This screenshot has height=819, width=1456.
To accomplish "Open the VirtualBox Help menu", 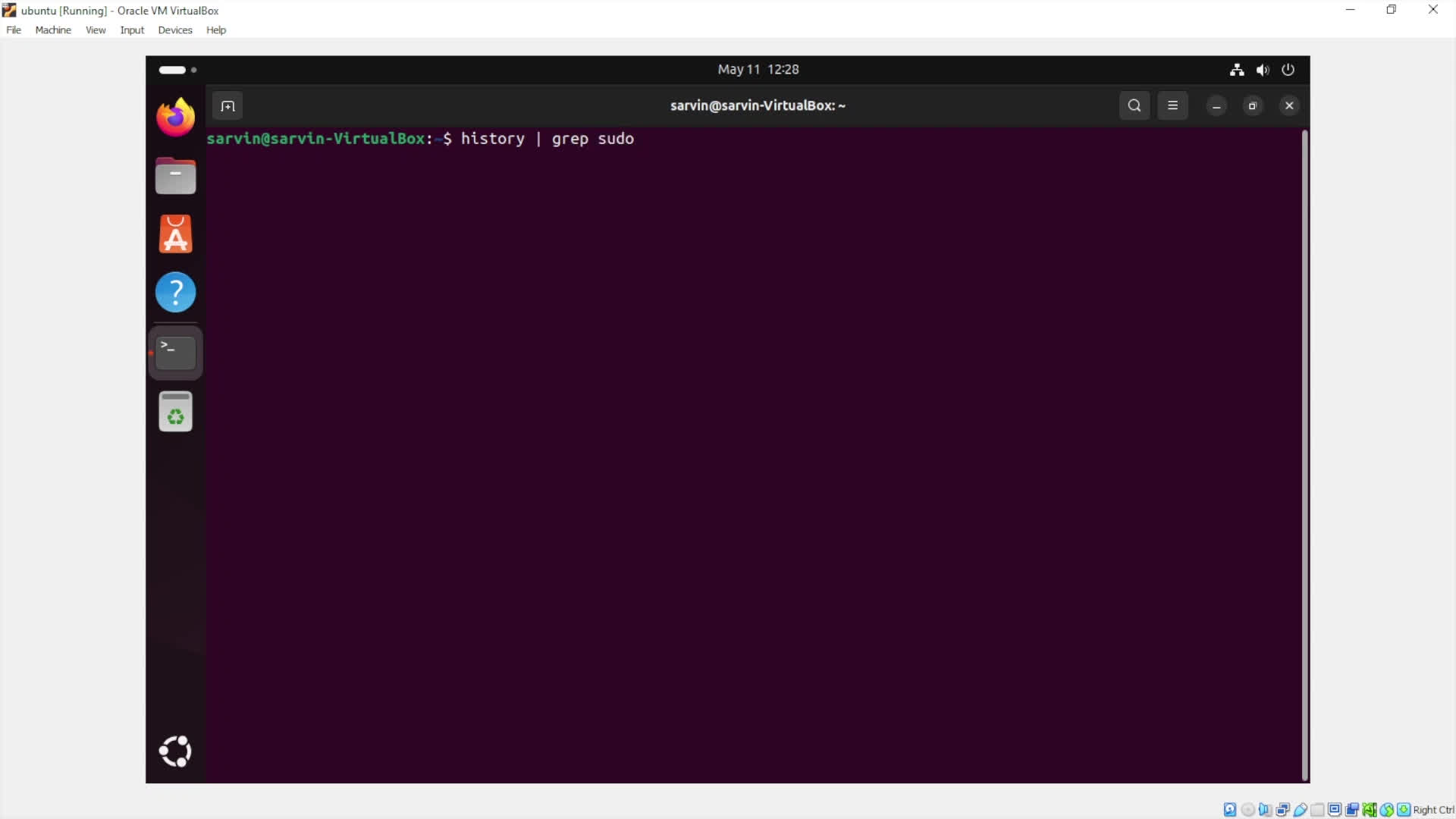I will click(x=216, y=30).
